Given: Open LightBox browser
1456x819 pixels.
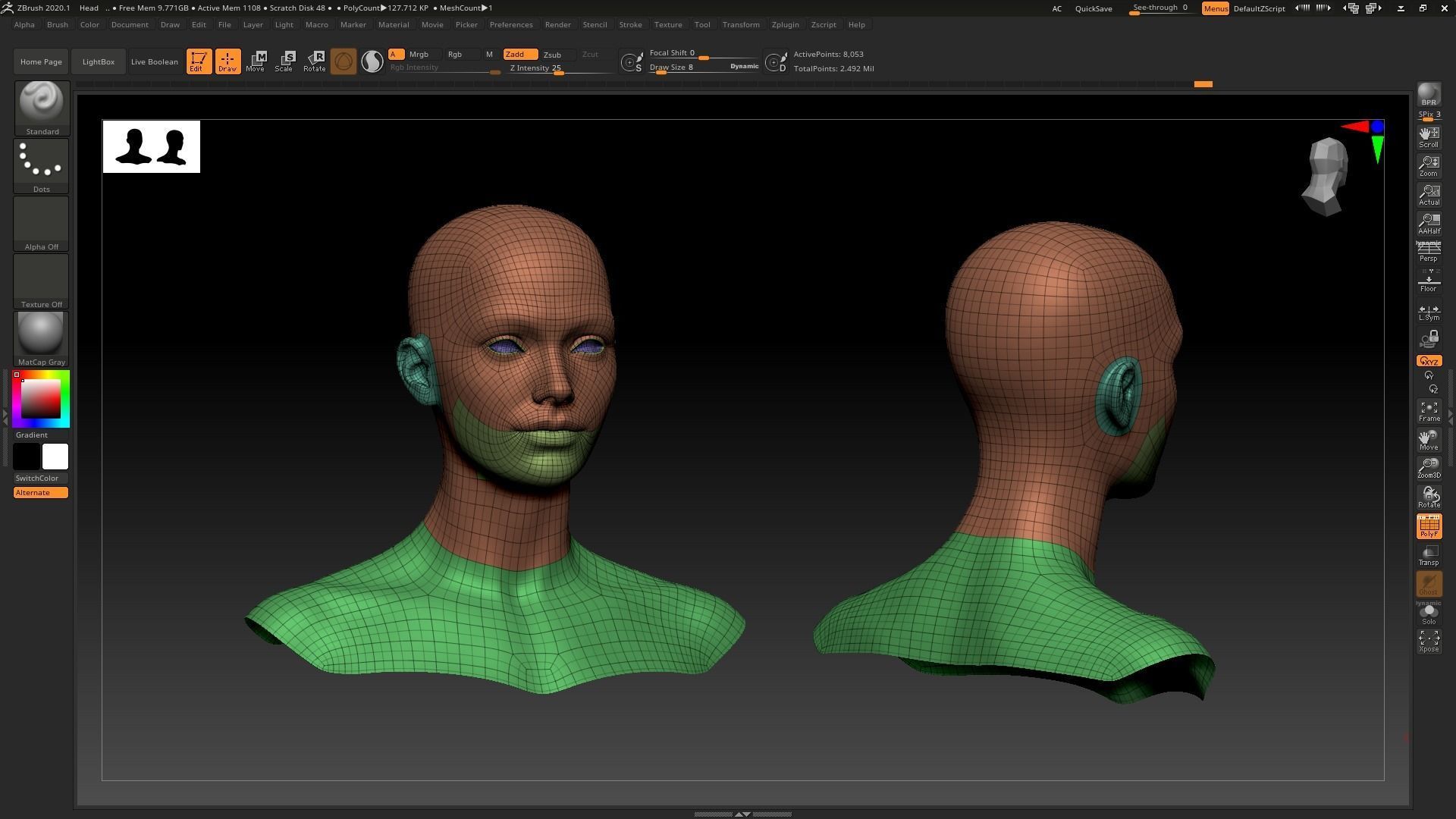Looking at the screenshot, I should pyautogui.click(x=99, y=61).
